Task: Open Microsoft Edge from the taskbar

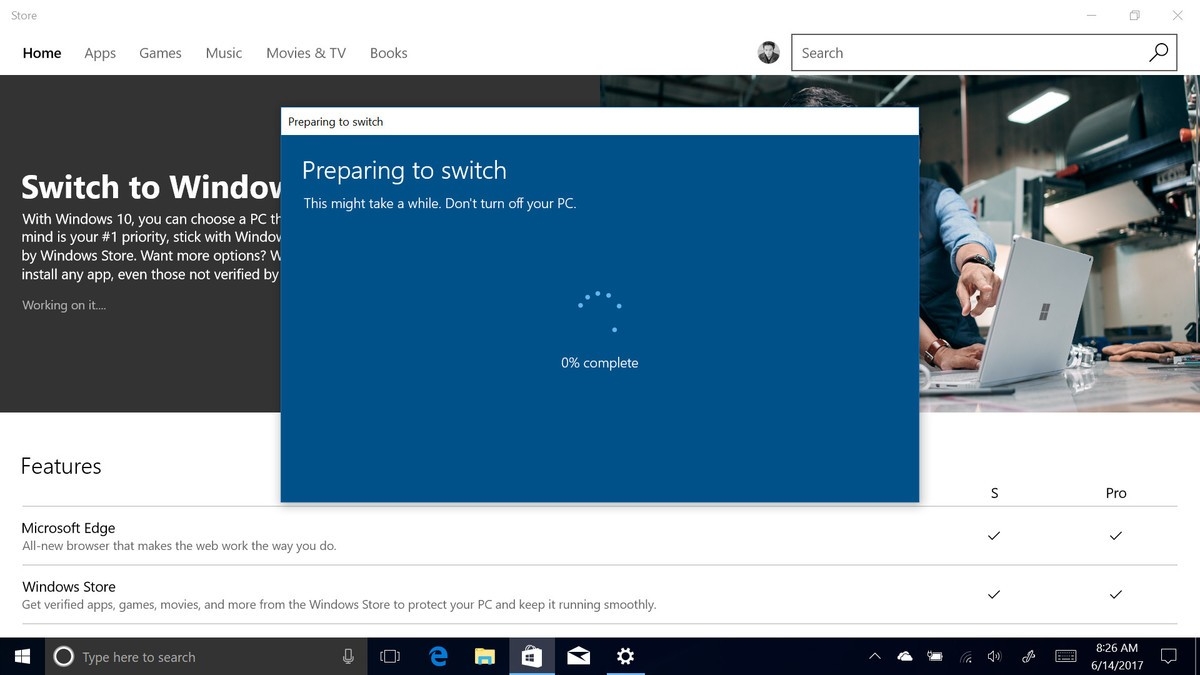Action: pyautogui.click(x=438, y=656)
